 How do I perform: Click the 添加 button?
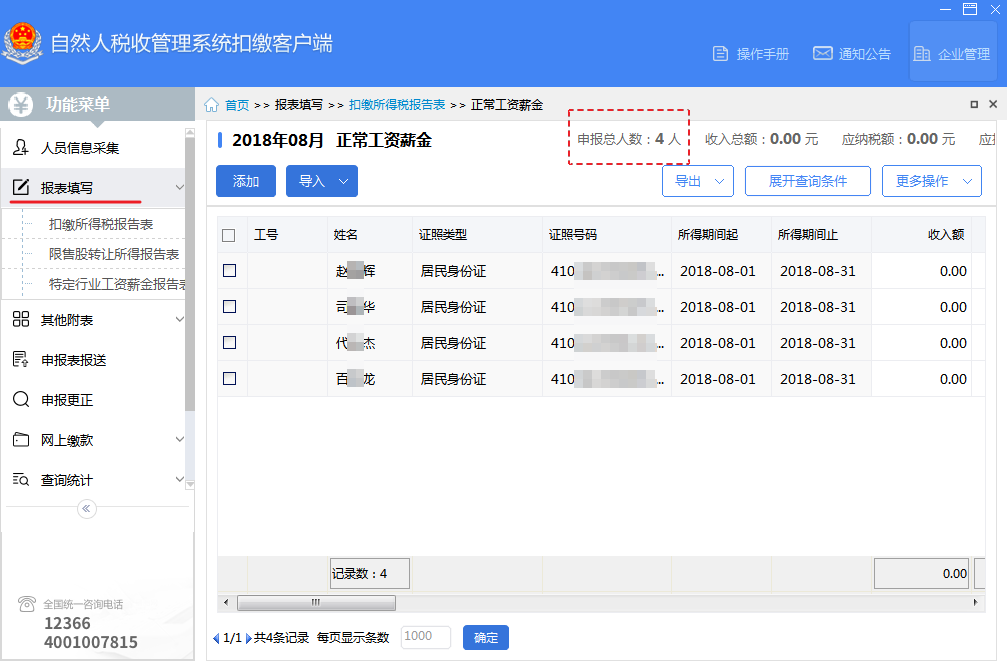click(246, 181)
